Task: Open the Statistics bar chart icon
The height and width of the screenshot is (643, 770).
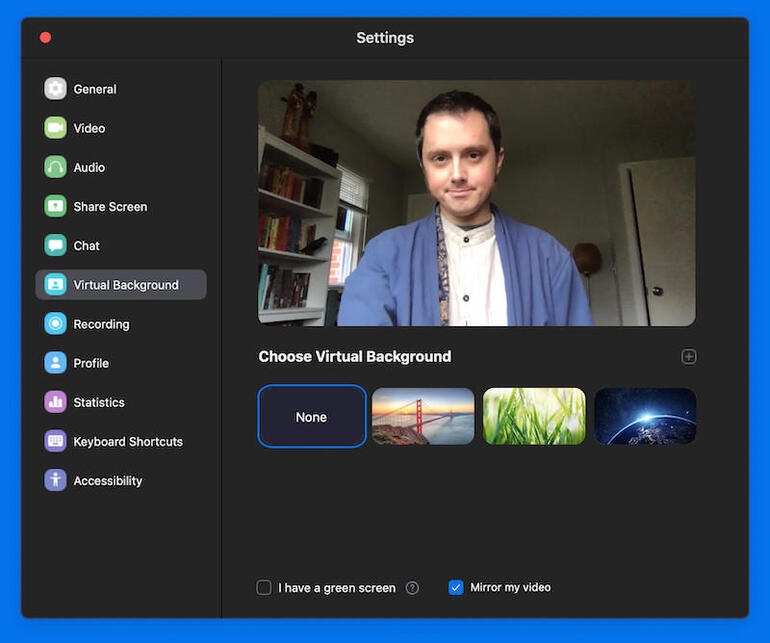Action: click(55, 402)
